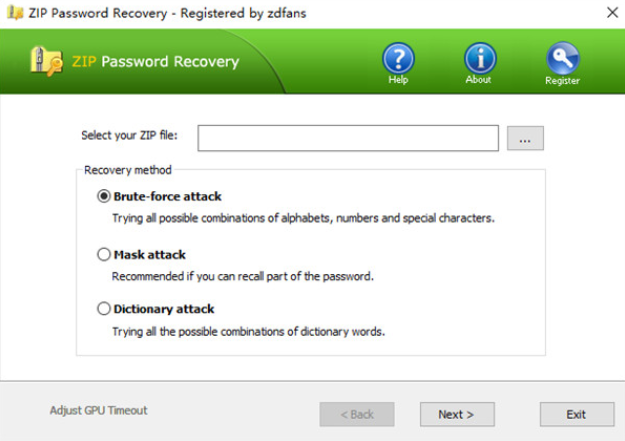
Task: Click the Dictionary attack description text
Action: click(248, 331)
